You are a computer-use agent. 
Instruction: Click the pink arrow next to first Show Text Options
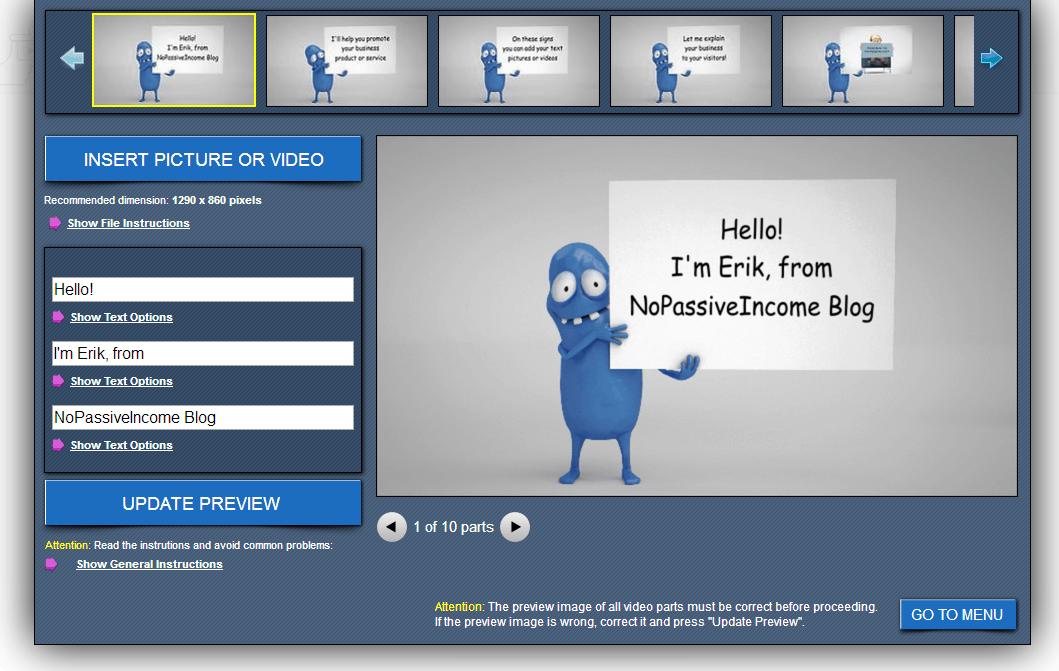click(57, 317)
